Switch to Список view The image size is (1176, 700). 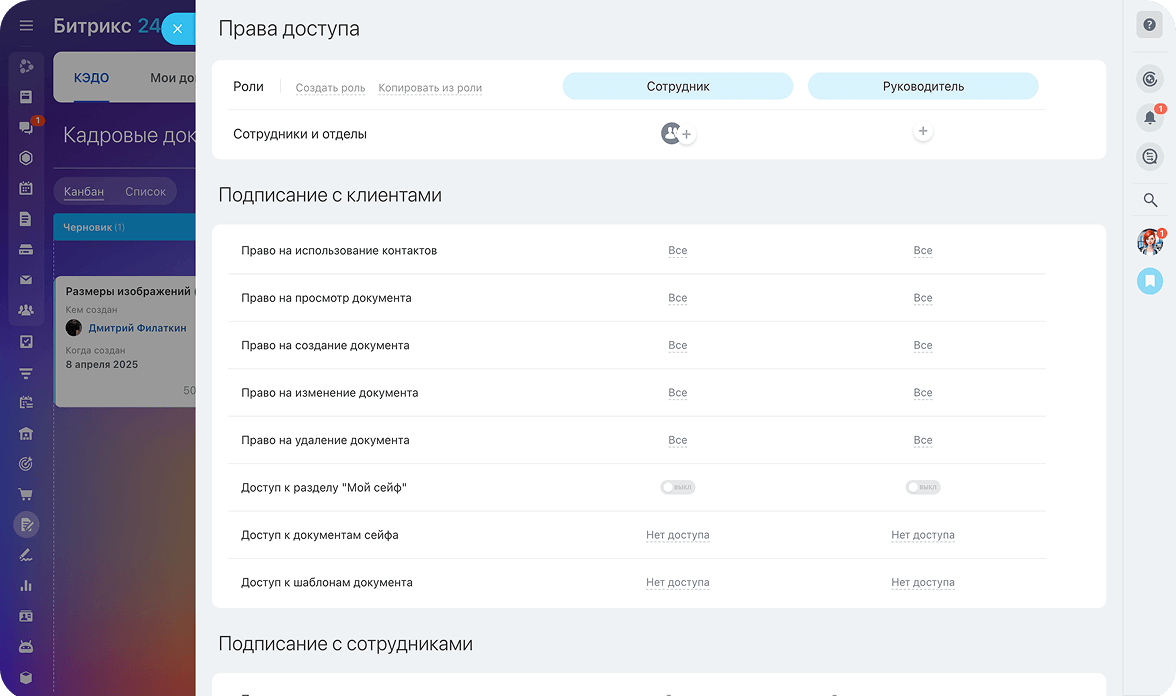[145, 191]
